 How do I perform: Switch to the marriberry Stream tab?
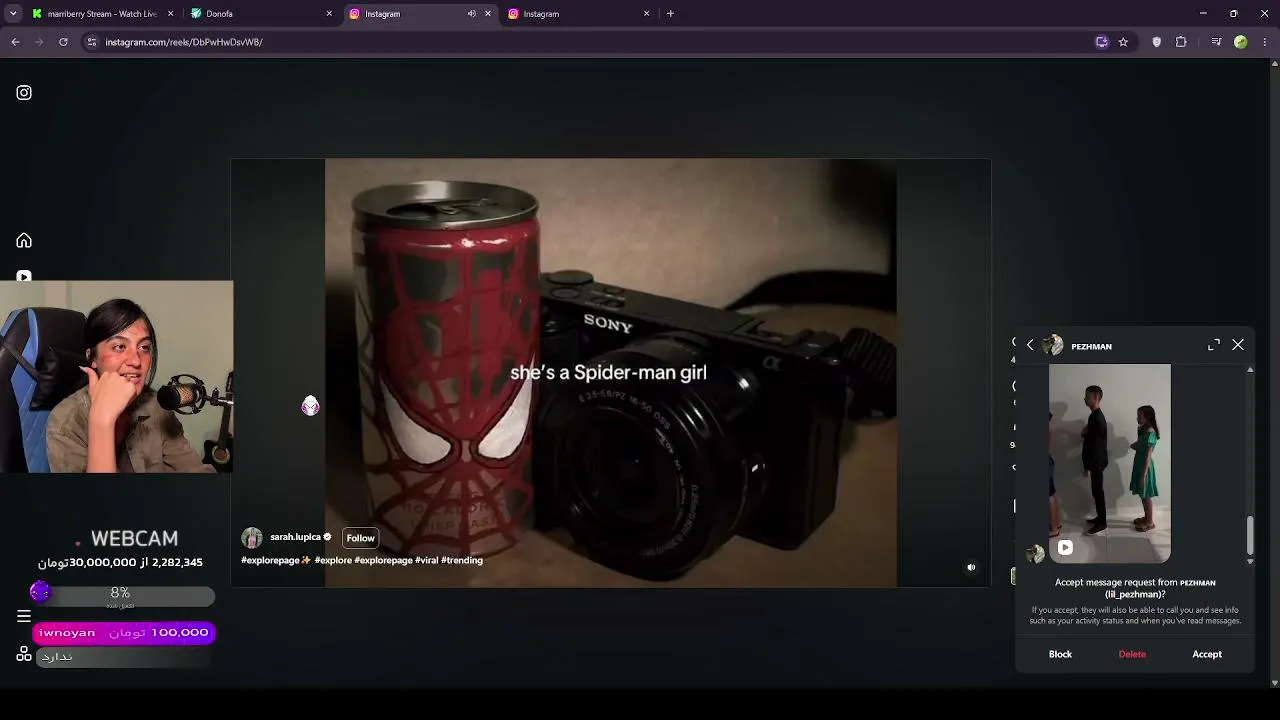(101, 14)
